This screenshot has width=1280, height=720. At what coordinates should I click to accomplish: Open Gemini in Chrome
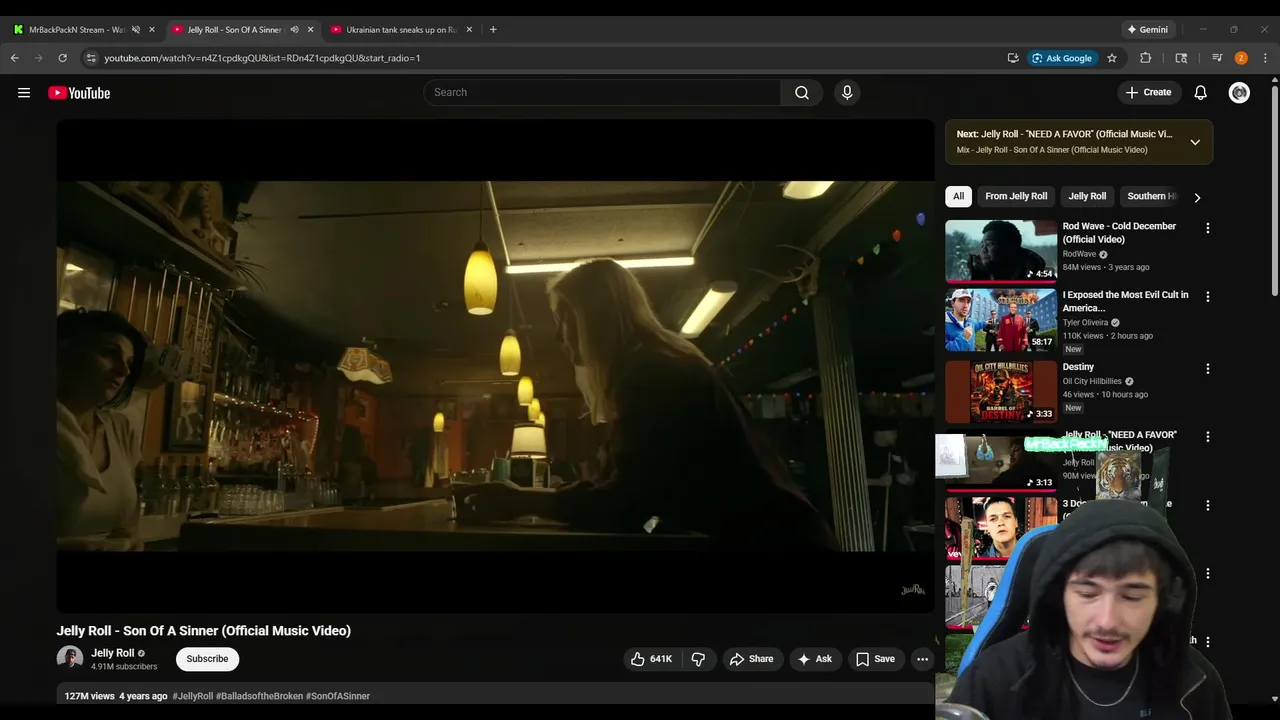point(1147,29)
